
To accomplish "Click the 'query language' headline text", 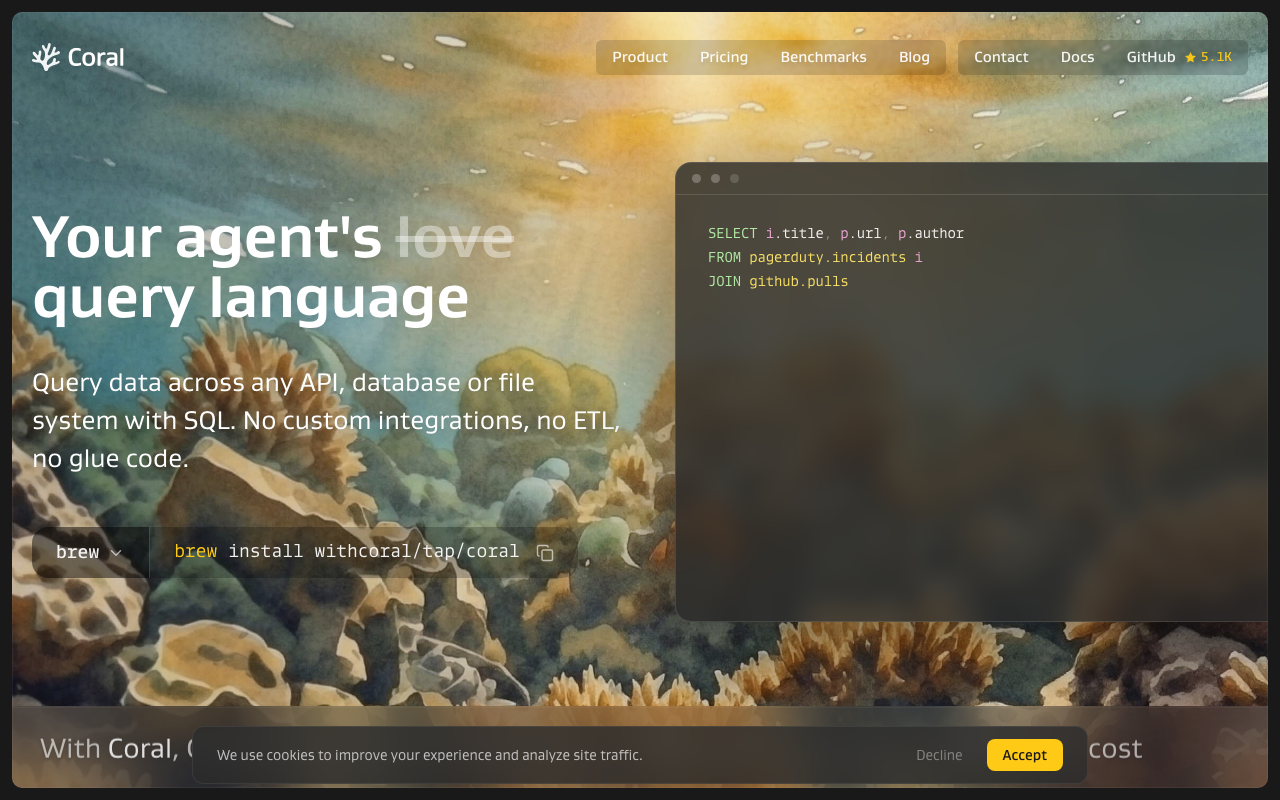I will (x=250, y=297).
